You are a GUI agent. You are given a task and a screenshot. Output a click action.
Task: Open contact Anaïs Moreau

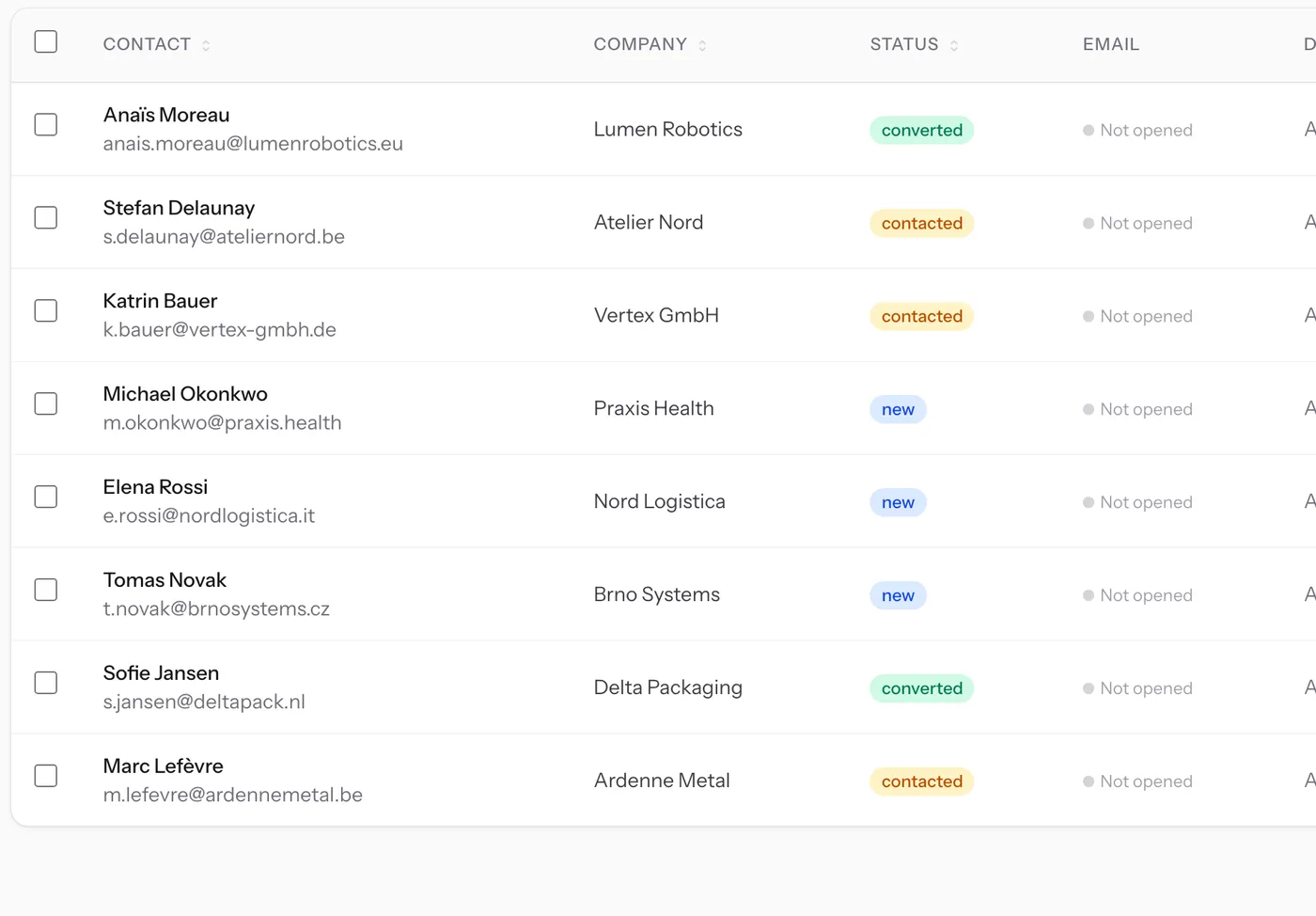[x=166, y=115]
